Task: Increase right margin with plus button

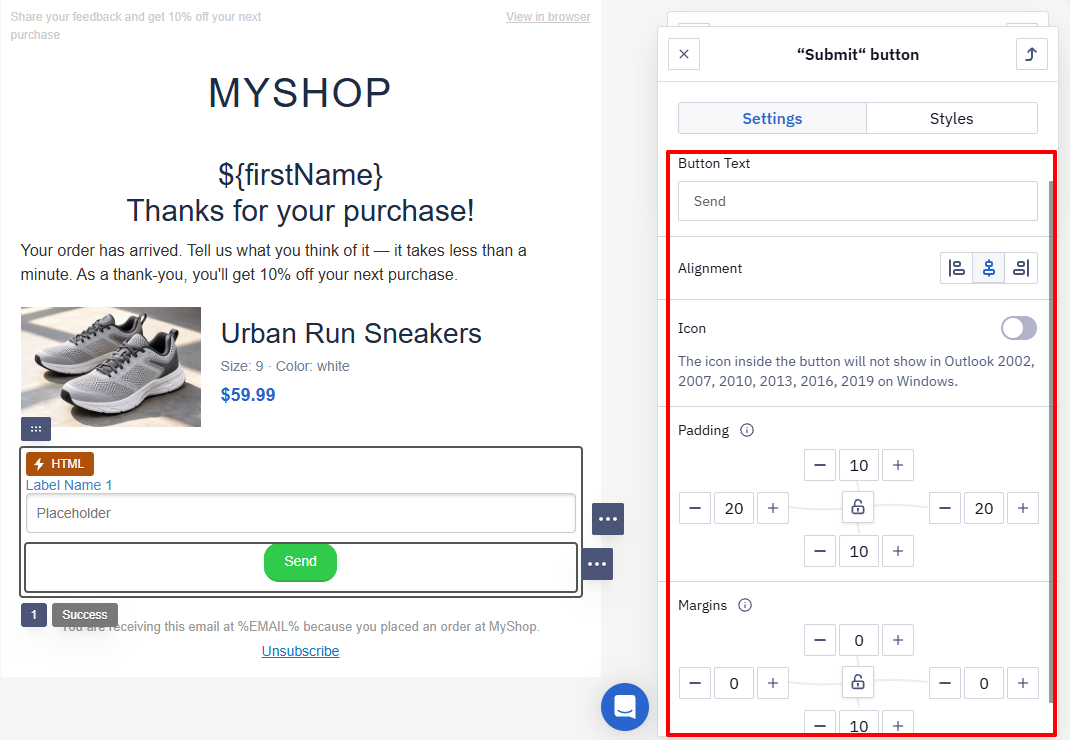Action: (x=1023, y=683)
